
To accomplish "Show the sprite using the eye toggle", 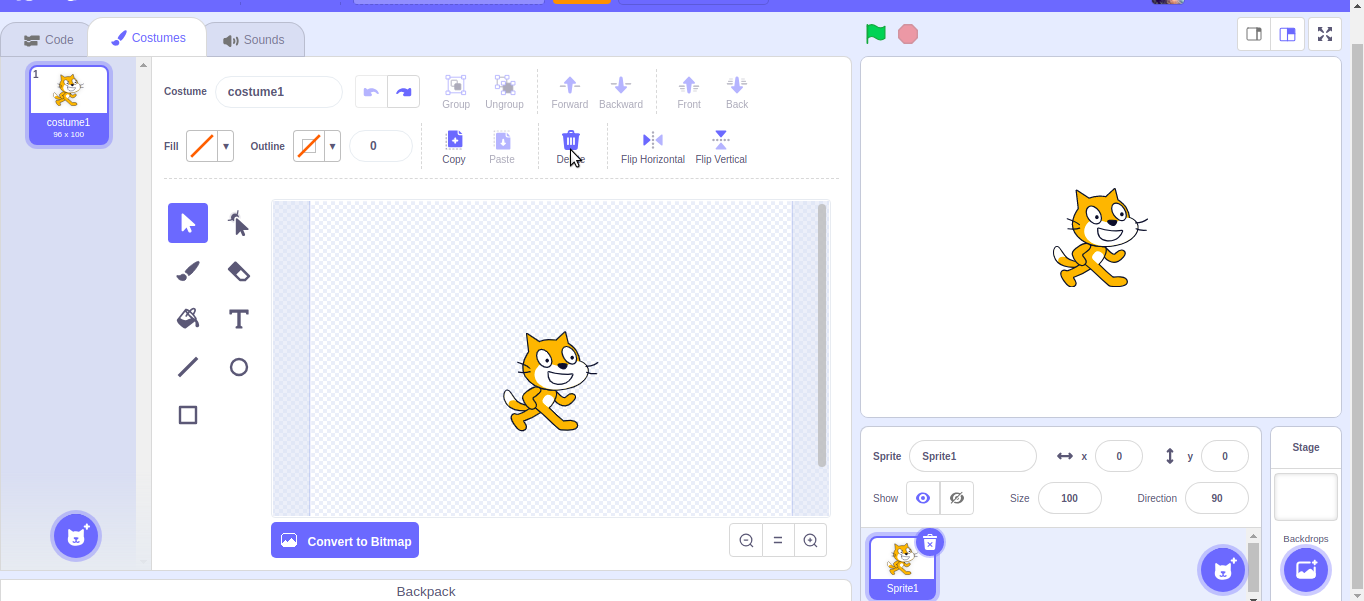I will pyautogui.click(x=922, y=497).
